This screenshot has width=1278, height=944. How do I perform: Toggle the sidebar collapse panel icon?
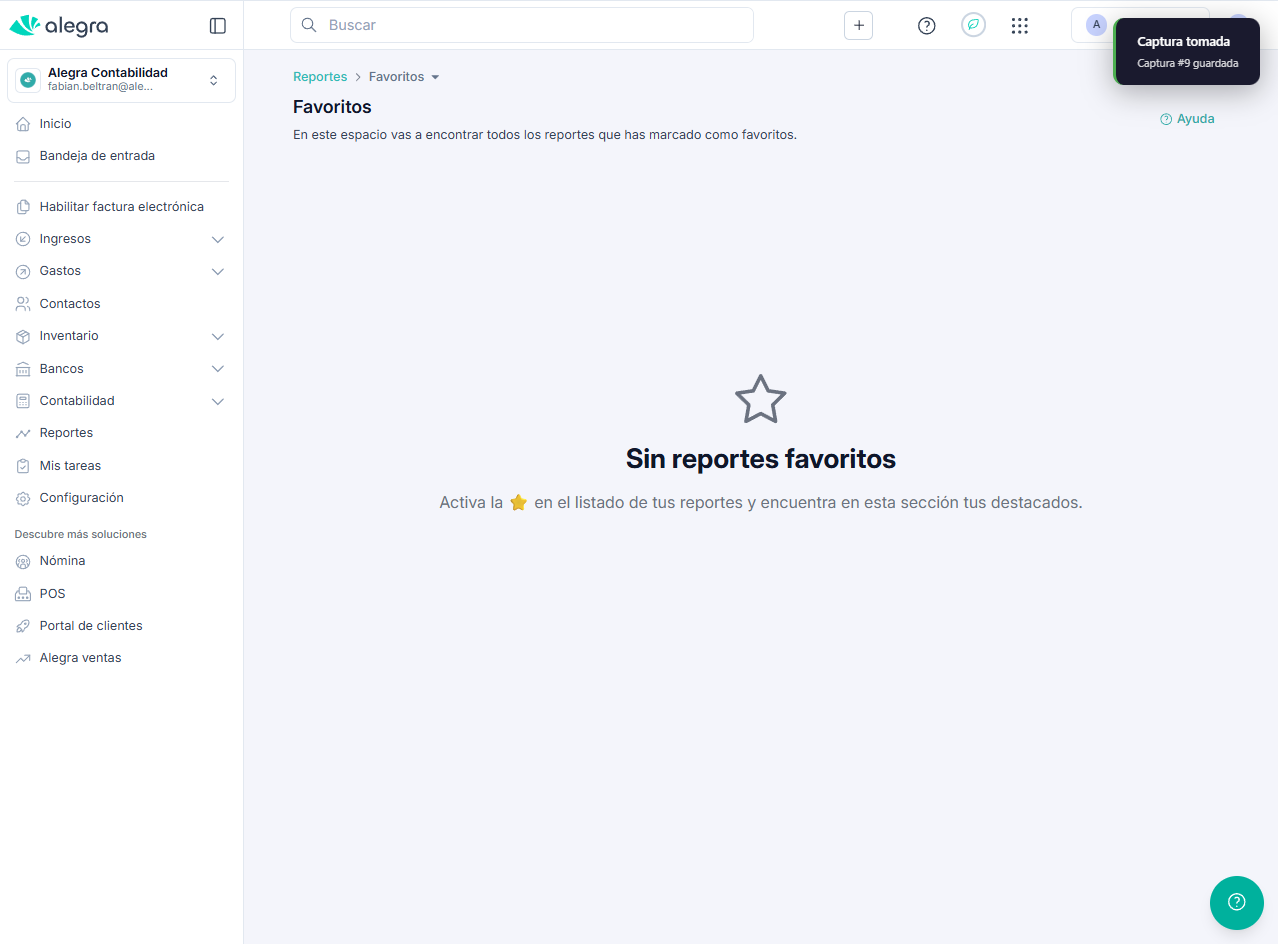click(217, 25)
